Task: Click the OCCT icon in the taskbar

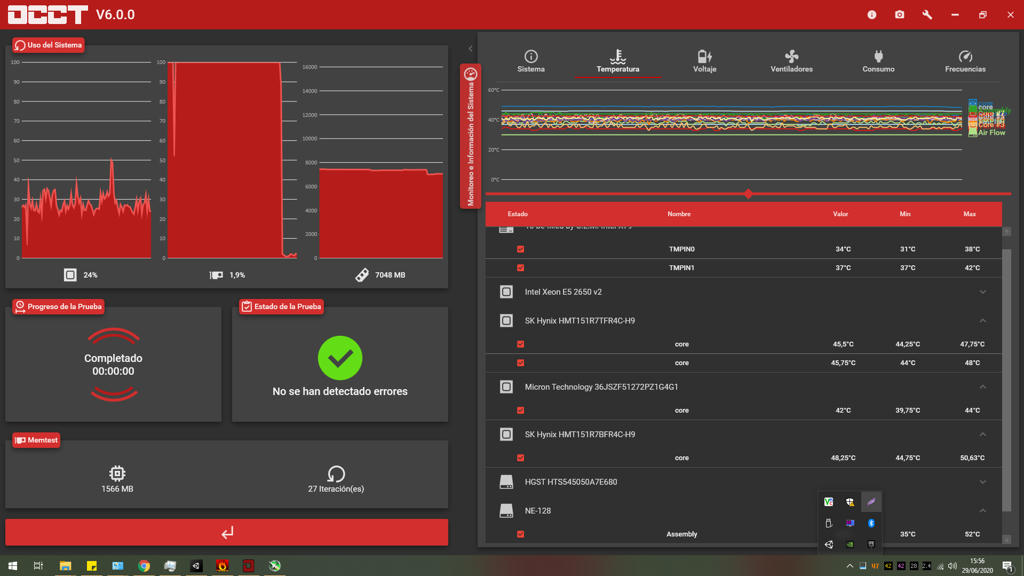Action: 248,566
